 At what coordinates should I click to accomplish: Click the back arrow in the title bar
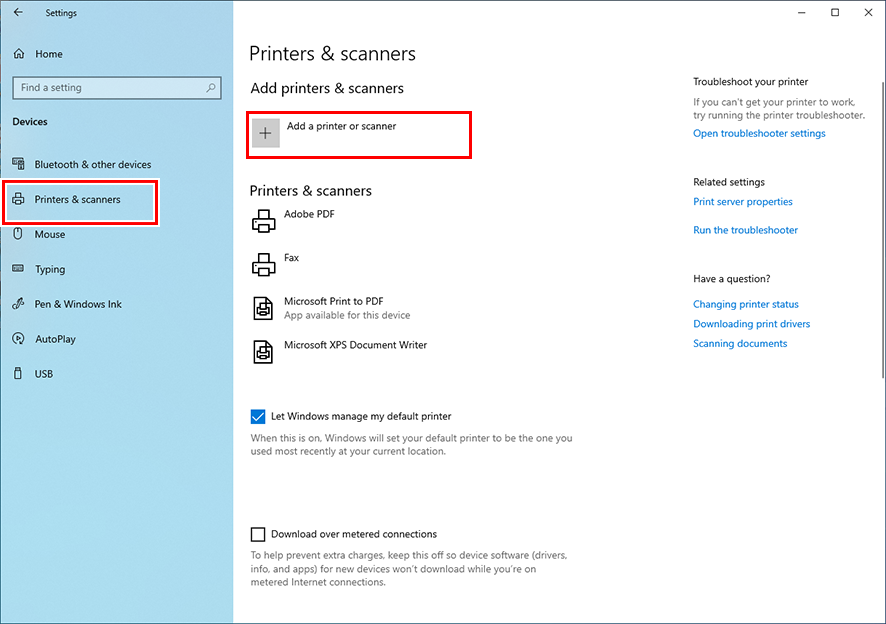point(18,12)
